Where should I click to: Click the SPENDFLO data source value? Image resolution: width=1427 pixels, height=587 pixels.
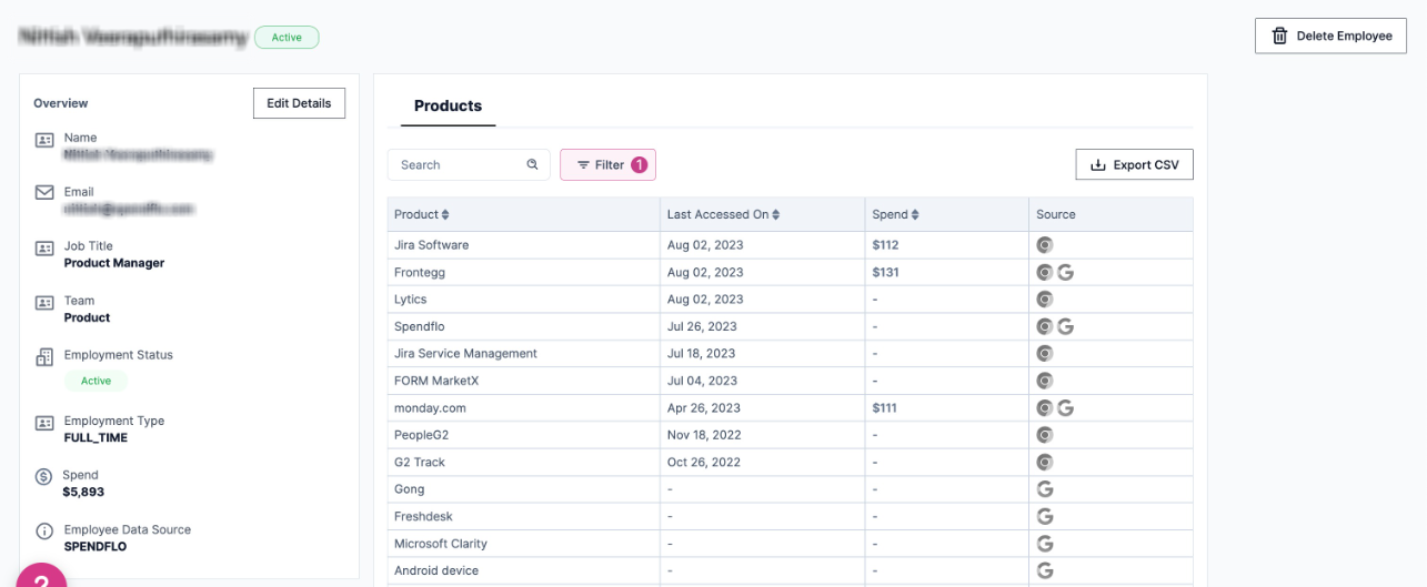pos(95,547)
